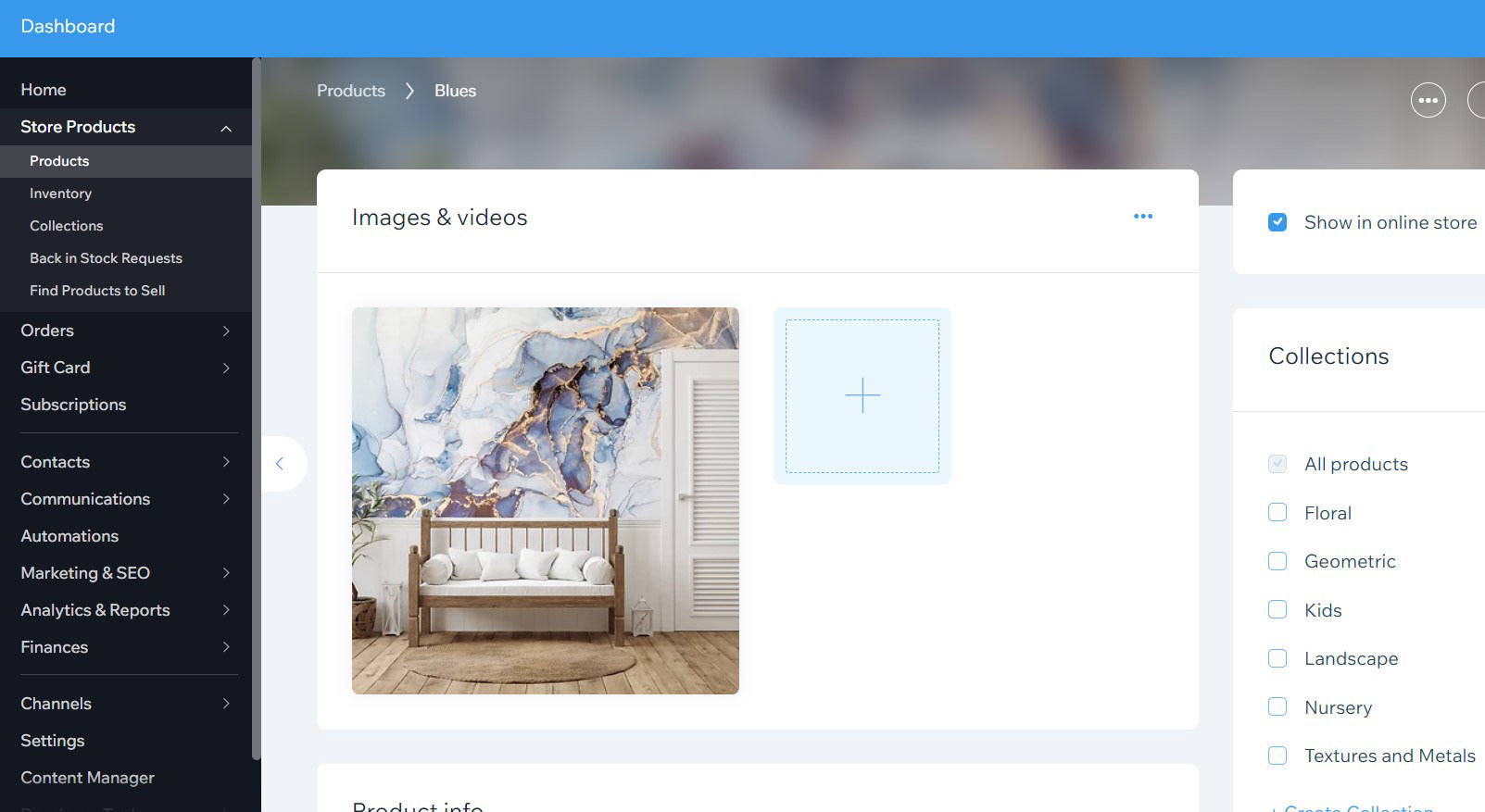Uncheck Show in online store
This screenshot has width=1485, height=812.
click(1277, 222)
